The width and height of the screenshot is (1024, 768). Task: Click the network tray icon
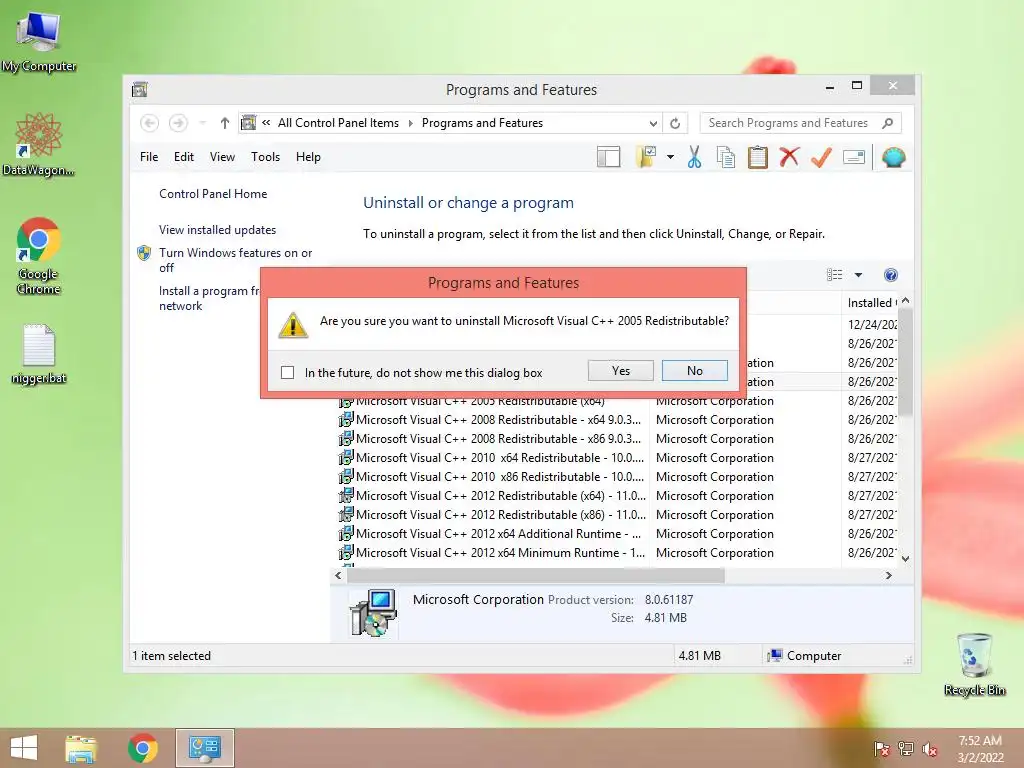click(x=906, y=748)
